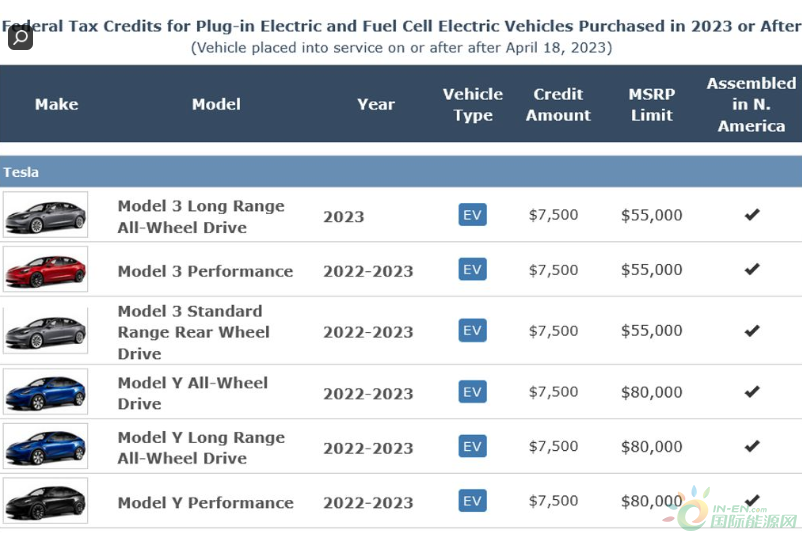Click the Vehicle Type column header
The image size is (802, 536).
[x=473, y=104]
